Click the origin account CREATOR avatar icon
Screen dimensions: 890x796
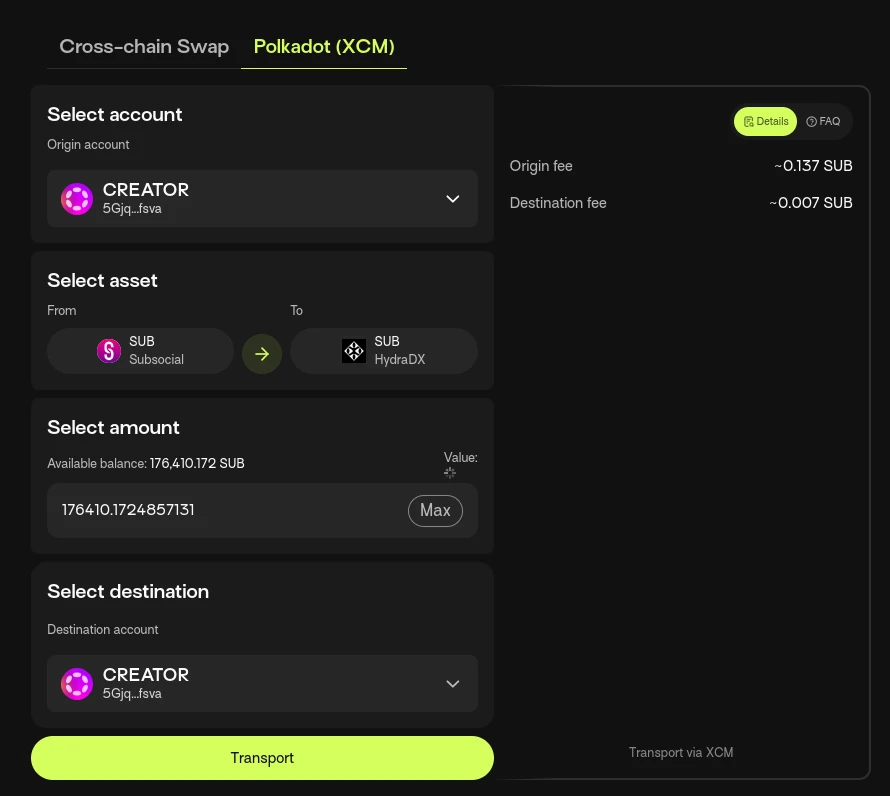pos(77,199)
